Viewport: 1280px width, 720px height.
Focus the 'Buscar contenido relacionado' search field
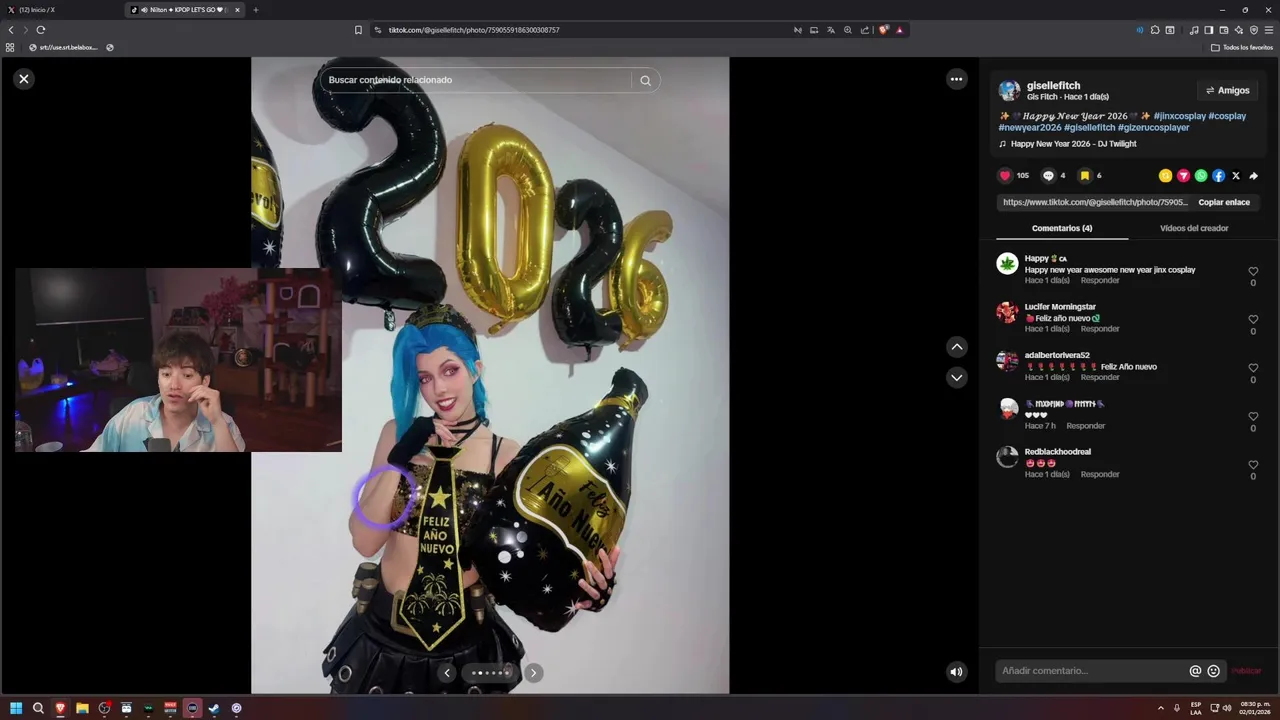477,80
